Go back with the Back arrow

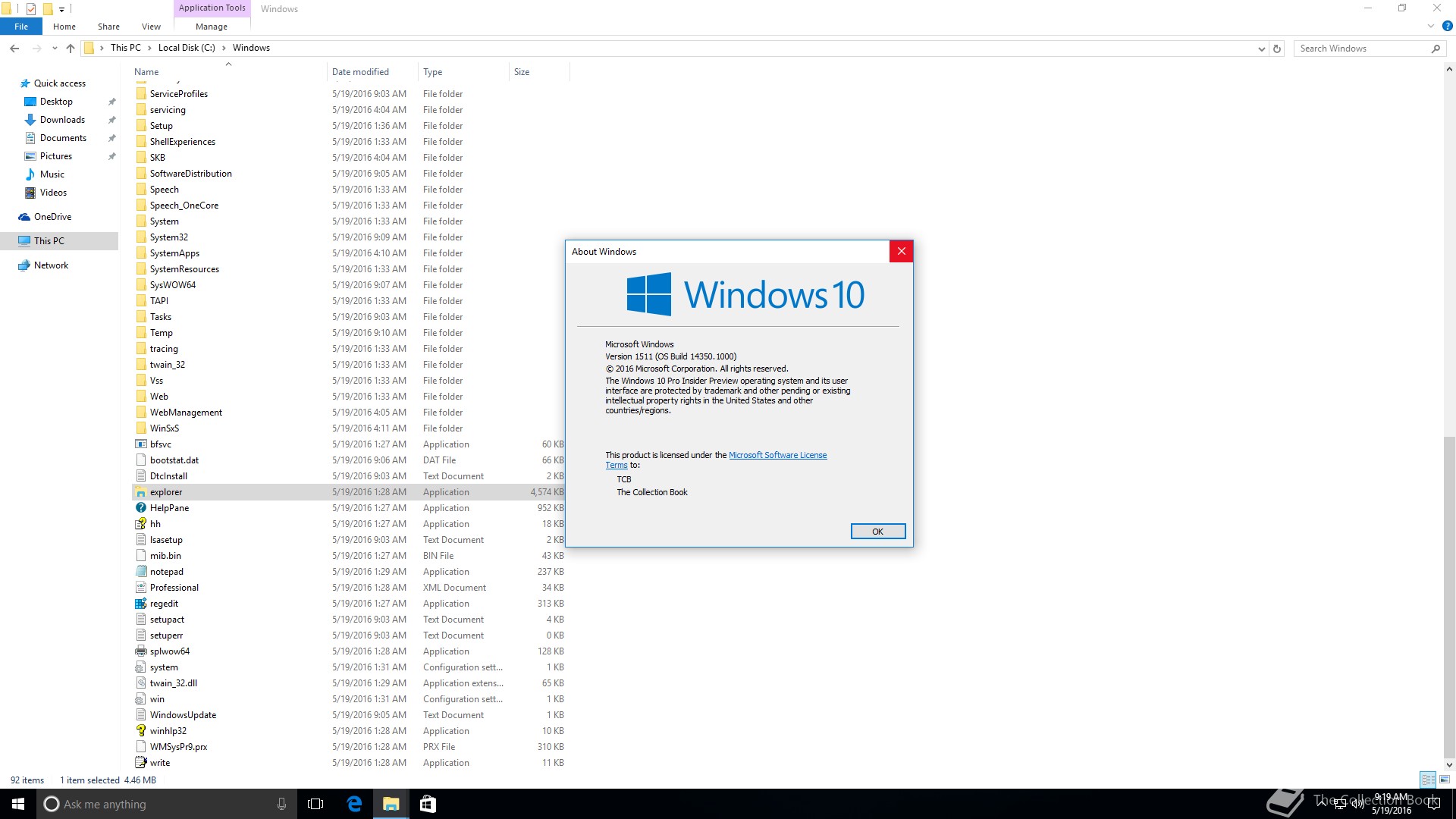(x=14, y=49)
